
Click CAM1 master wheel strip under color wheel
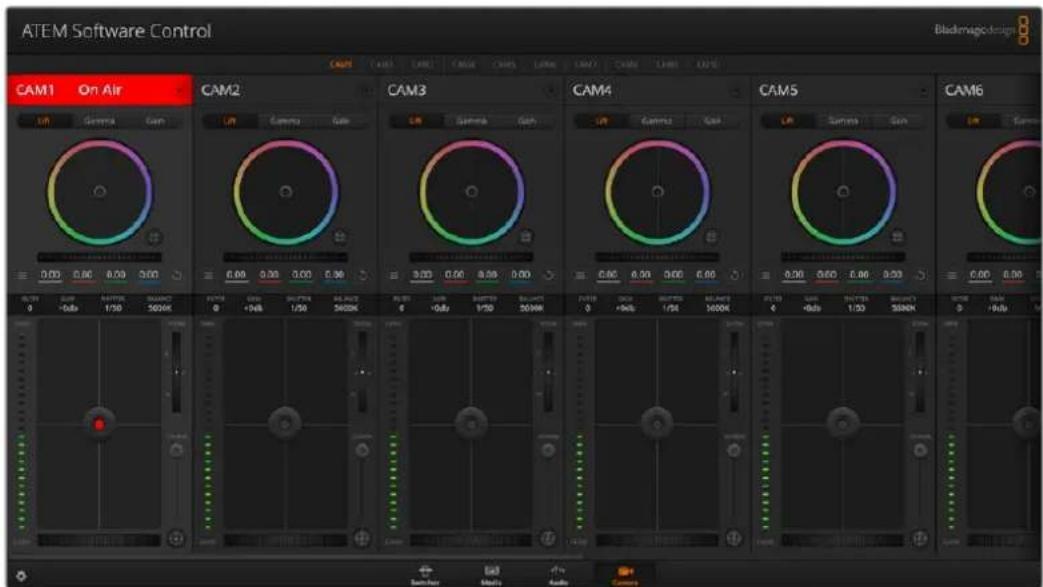click(x=99, y=257)
